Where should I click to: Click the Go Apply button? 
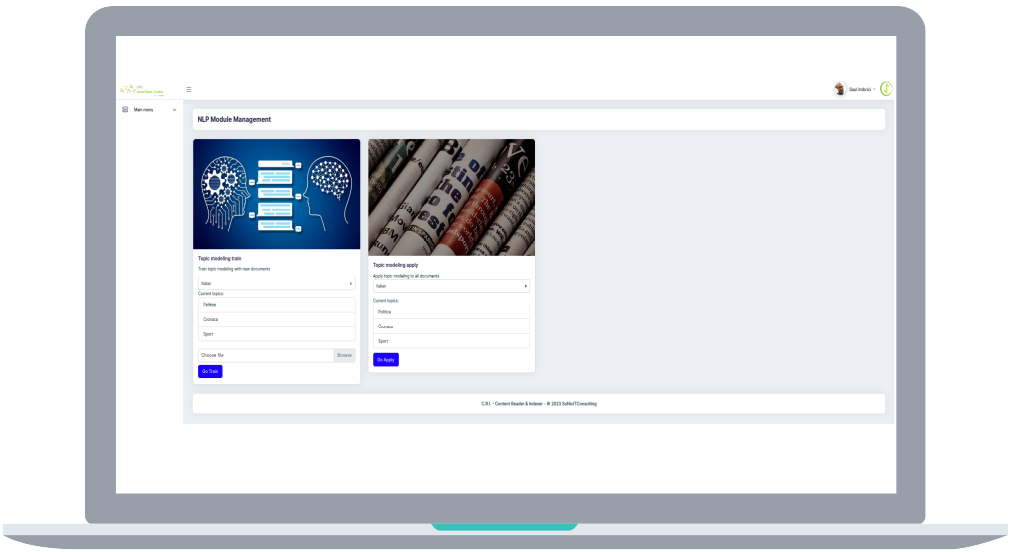[x=386, y=360]
